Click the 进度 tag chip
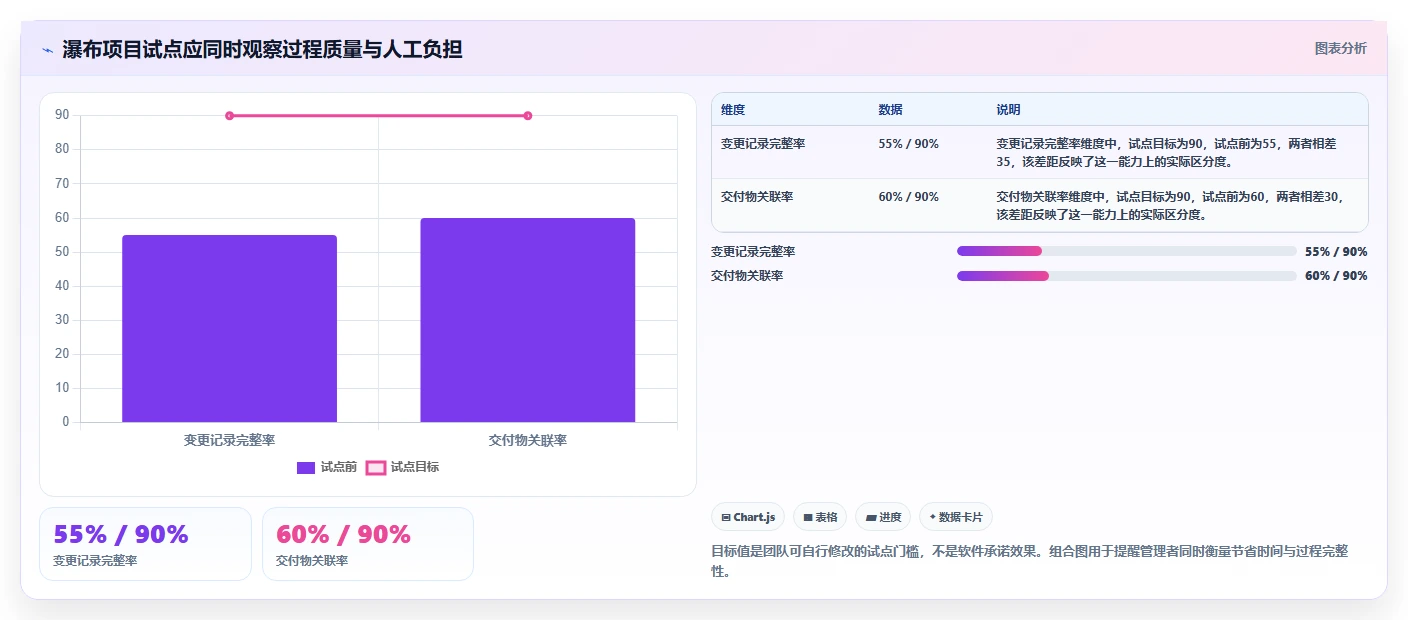This screenshot has height=620, width=1408. [883, 517]
